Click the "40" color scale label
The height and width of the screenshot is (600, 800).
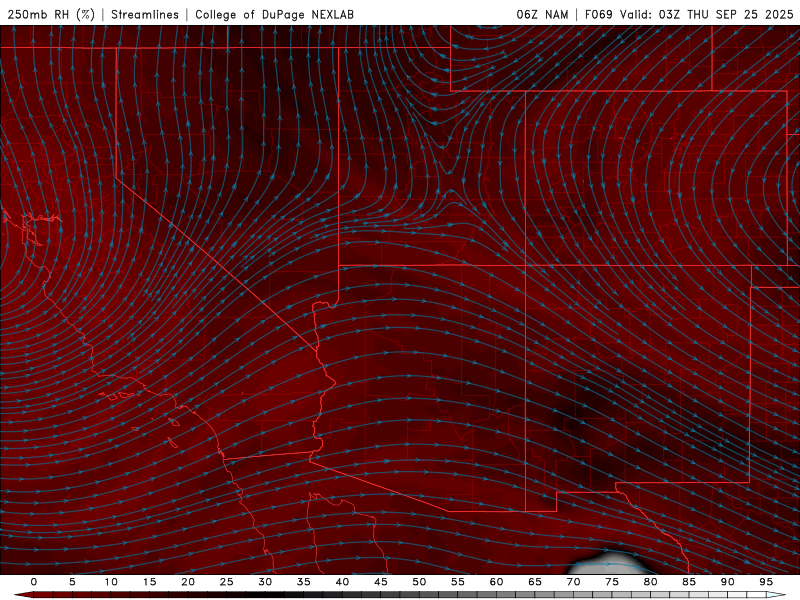pyautogui.click(x=342, y=582)
